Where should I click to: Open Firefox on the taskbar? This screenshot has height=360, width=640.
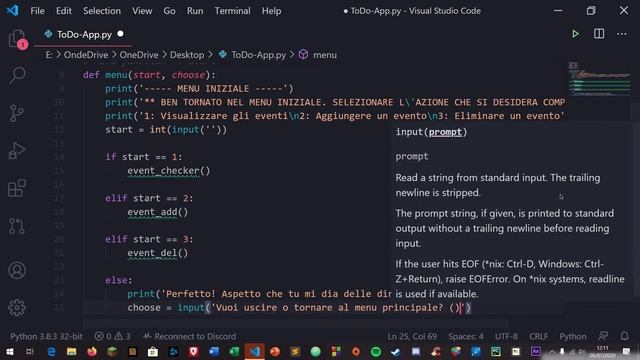[92, 351]
